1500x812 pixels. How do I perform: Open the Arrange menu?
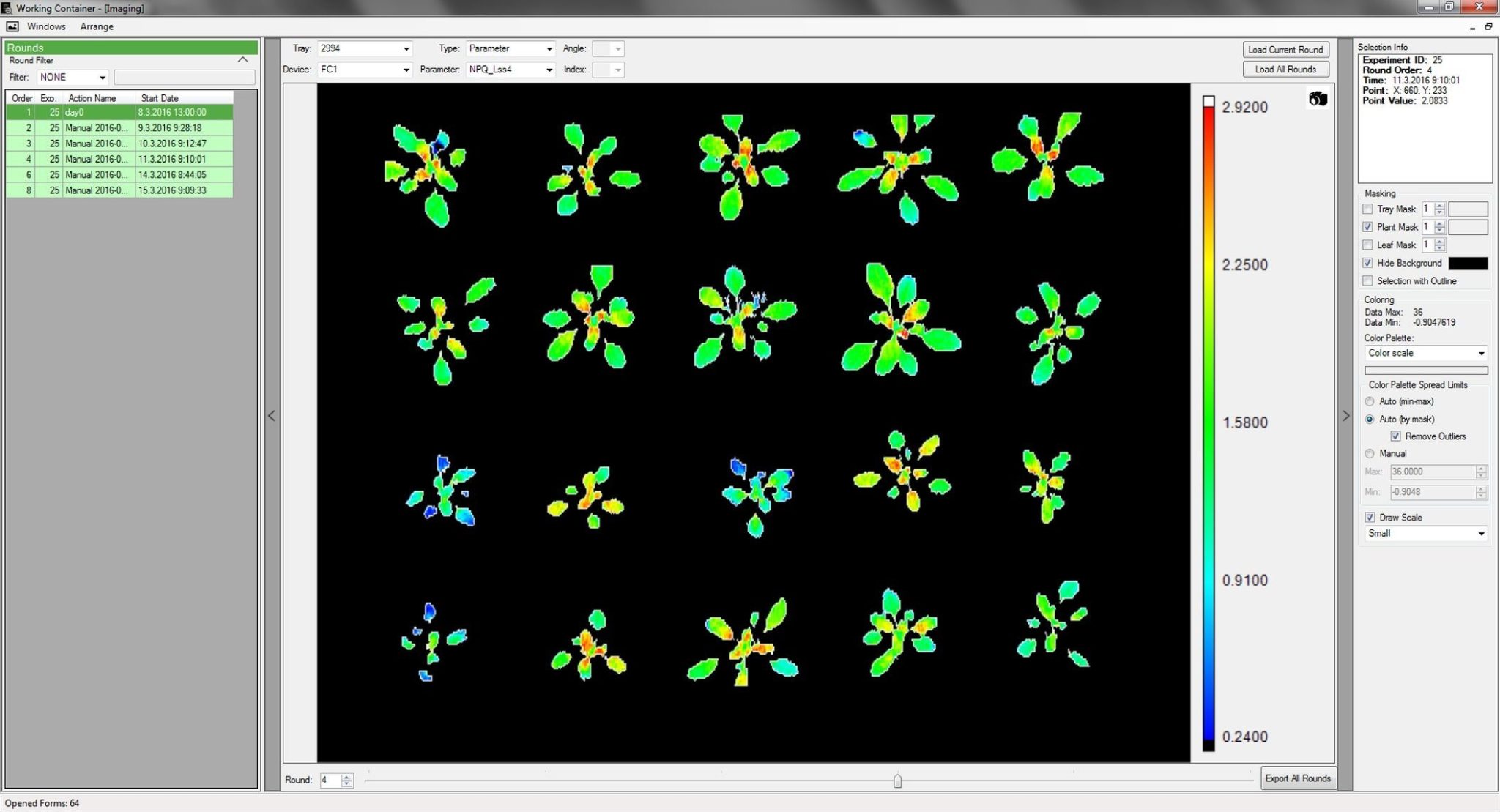pos(97,26)
